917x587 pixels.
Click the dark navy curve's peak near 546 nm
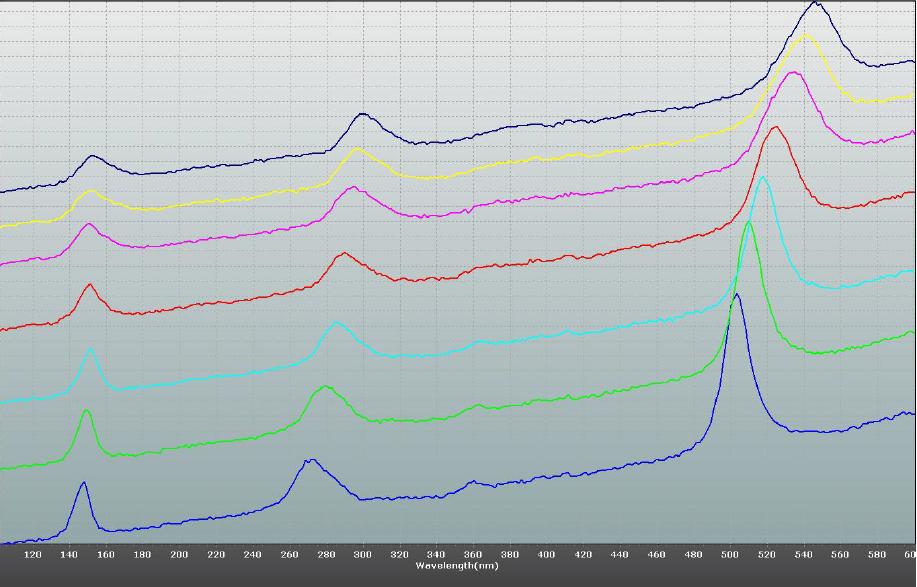click(816, 3)
